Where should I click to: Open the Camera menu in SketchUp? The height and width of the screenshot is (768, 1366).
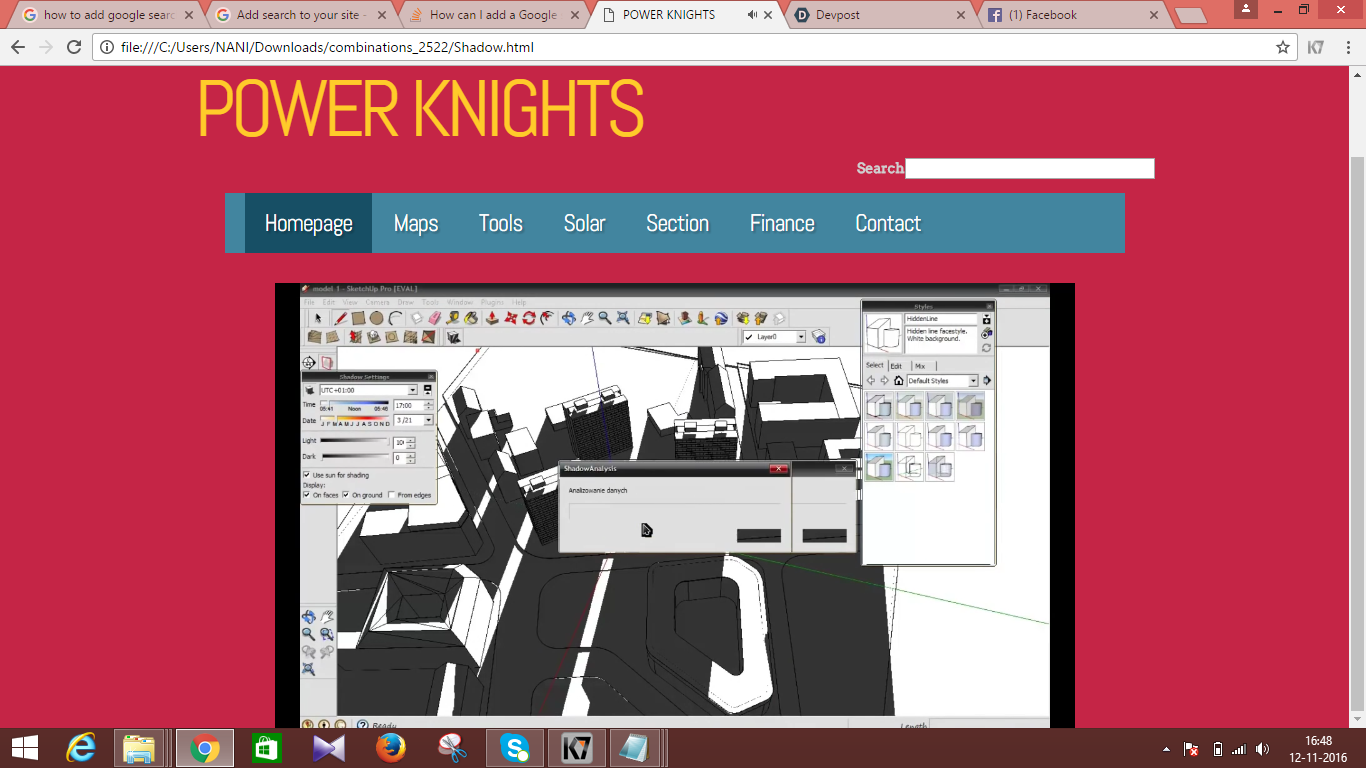point(377,302)
